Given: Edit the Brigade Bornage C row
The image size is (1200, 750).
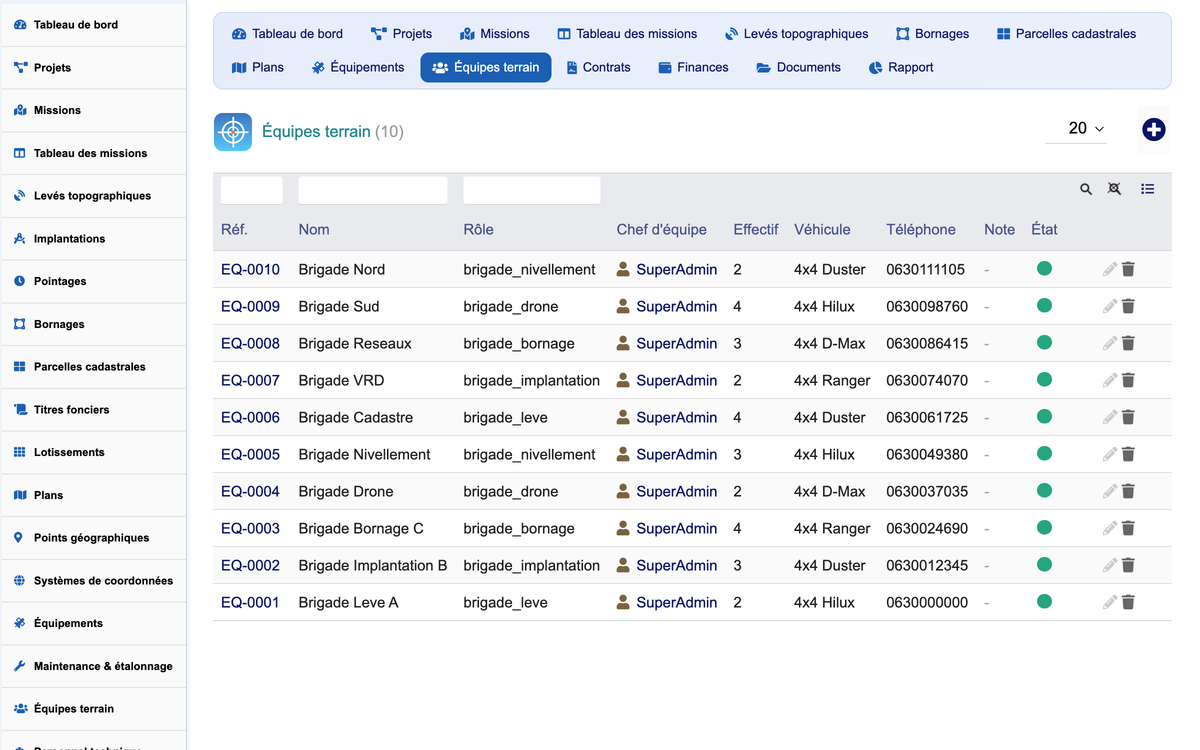Looking at the screenshot, I should (1110, 528).
